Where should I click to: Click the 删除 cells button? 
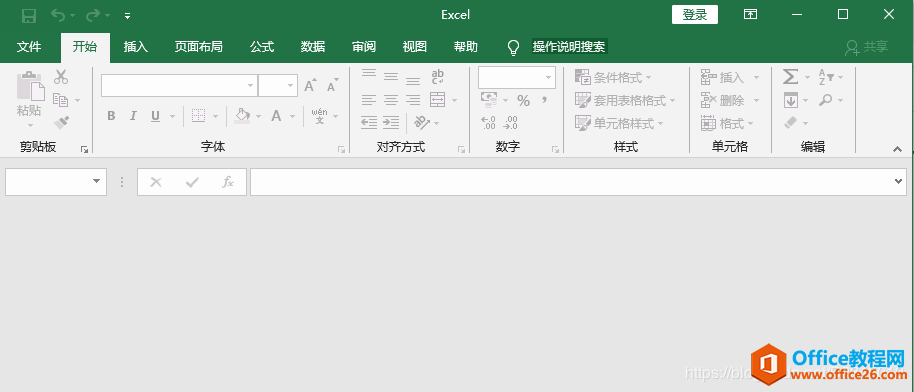pos(723,100)
